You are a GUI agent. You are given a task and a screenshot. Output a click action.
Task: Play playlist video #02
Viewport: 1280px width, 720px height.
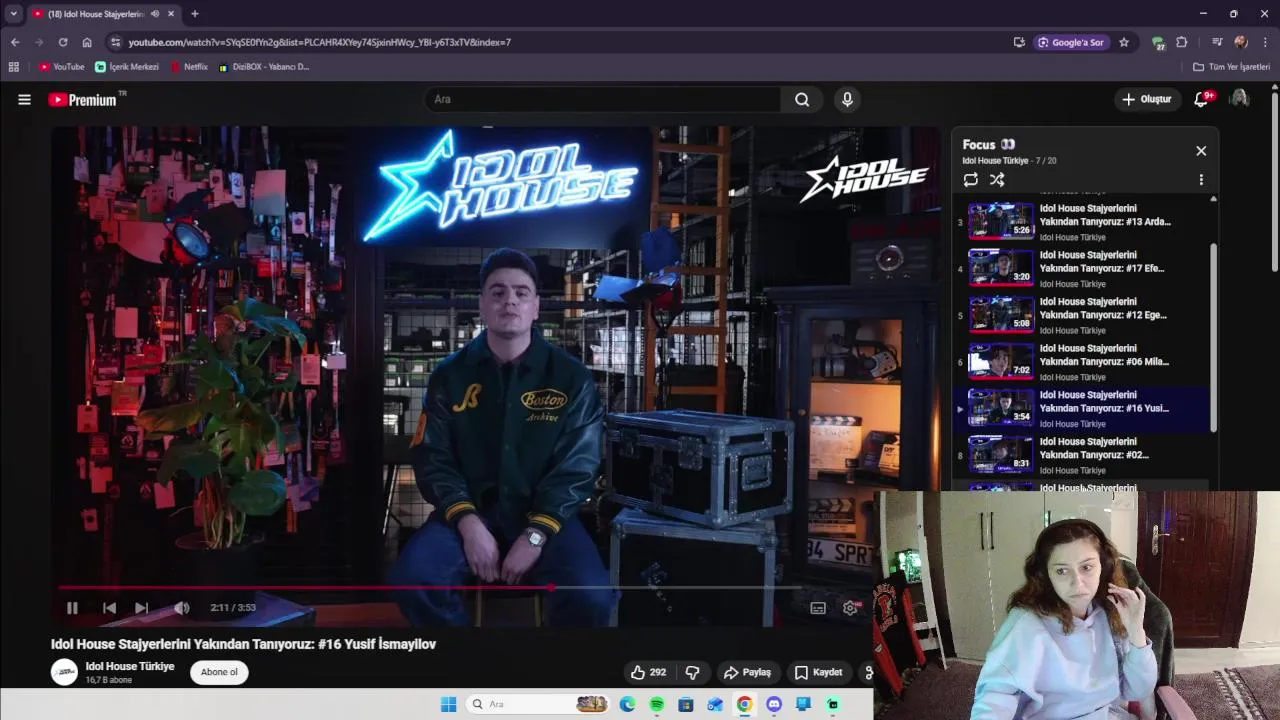[x=1080, y=455]
